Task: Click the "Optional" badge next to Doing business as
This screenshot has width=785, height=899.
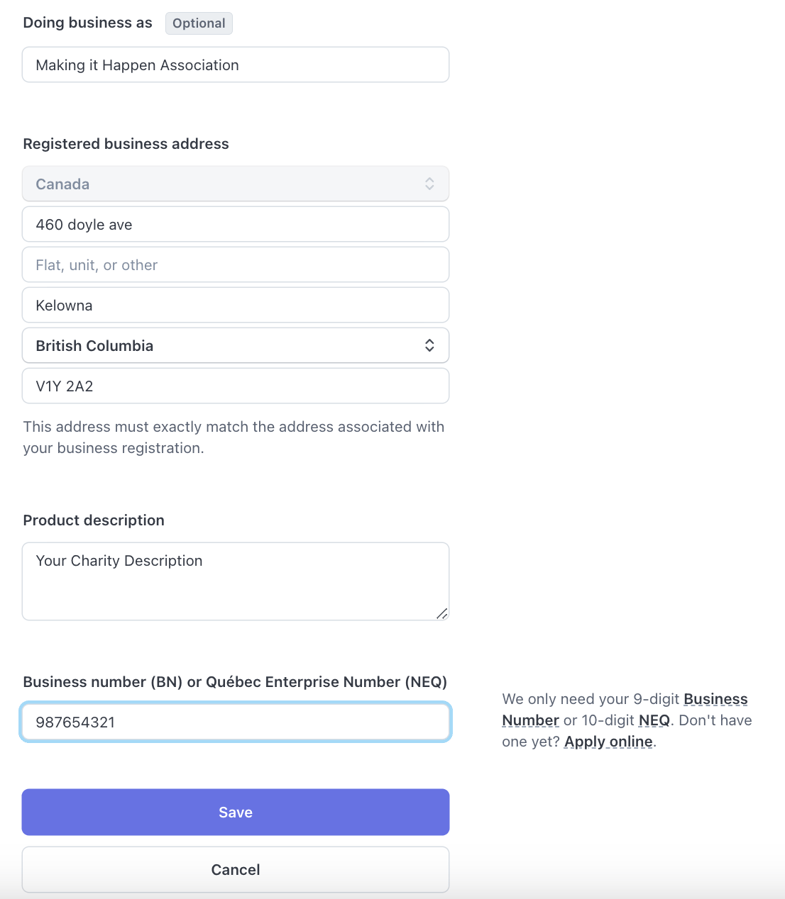Action: click(198, 22)
